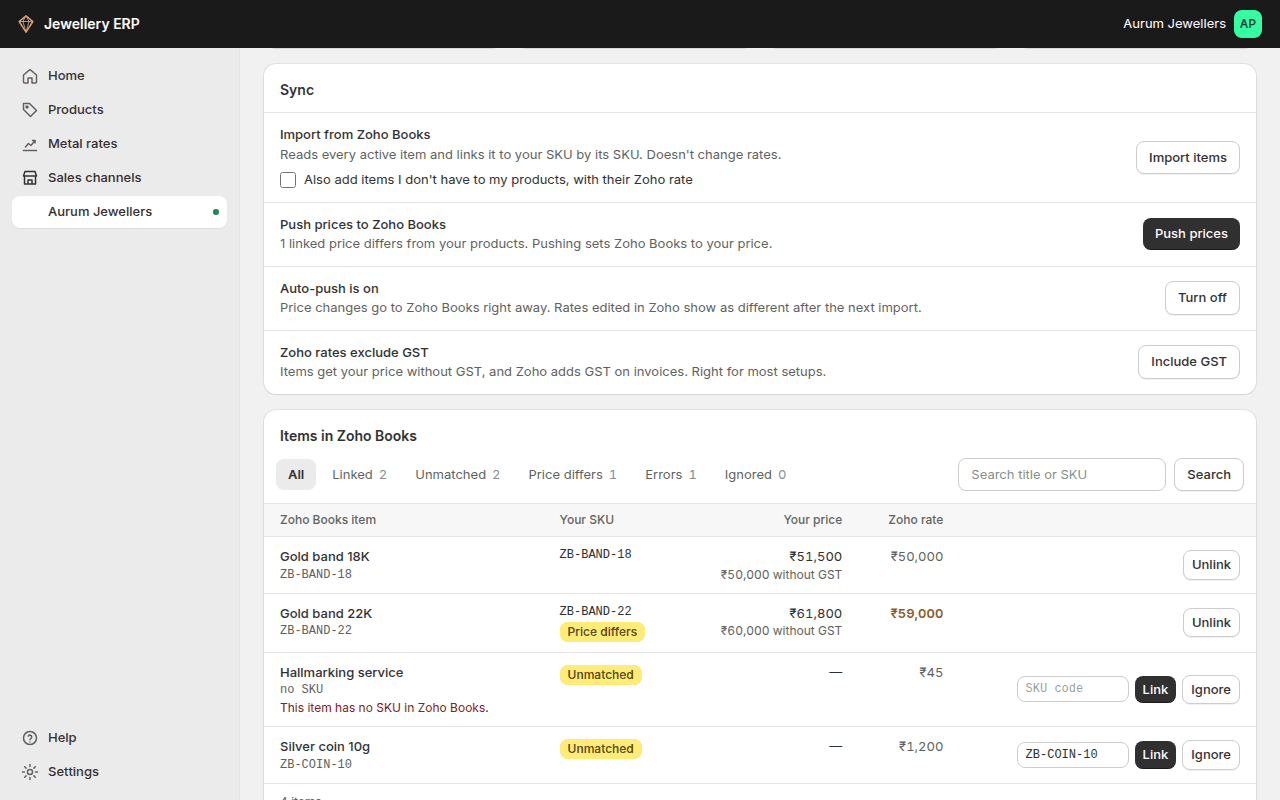The width and height of the screenshot is (1280, 800).
Task: Click the Jewellery ERP diamond logo icon
Action: (x=26, y=24)
